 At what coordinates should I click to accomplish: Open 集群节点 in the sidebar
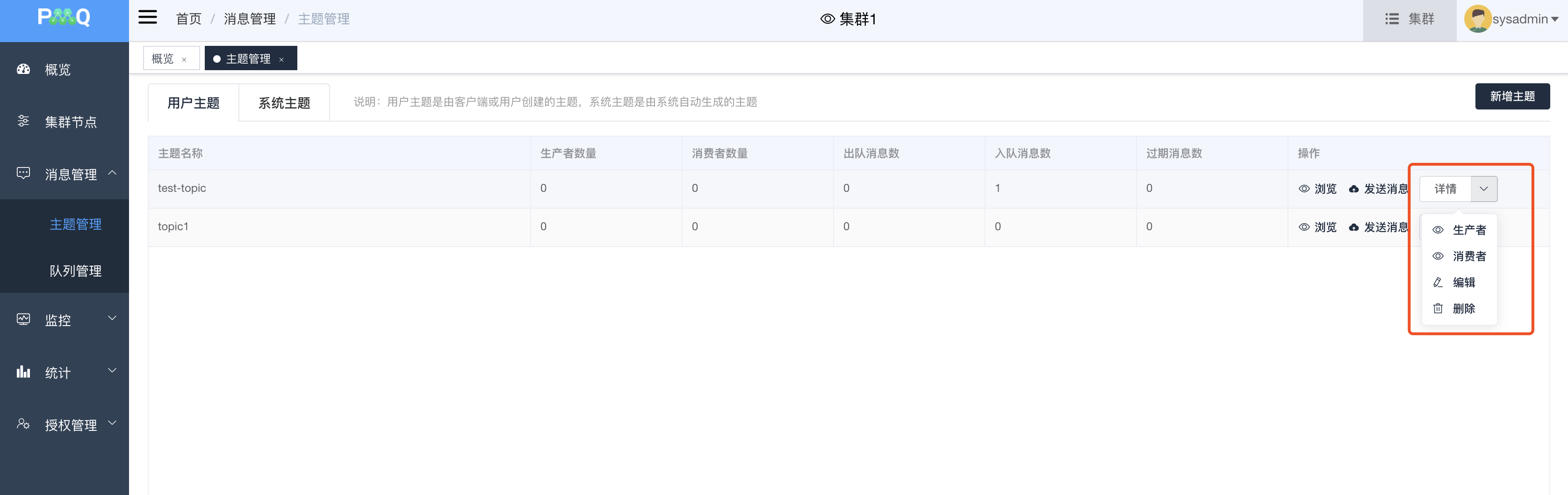click(70, 123)
